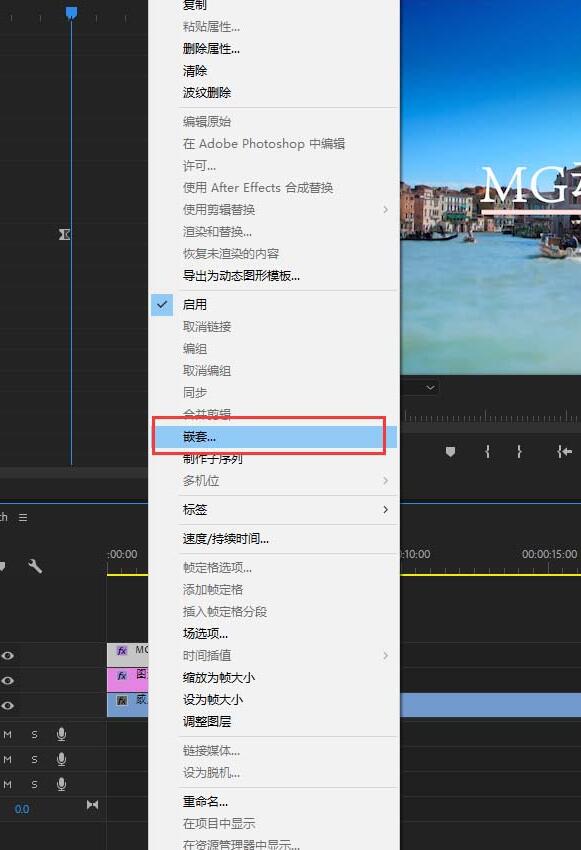Select the grey MG title clip on timeline
This screenshot has width=581, height=850.
pyautogui.click(x=127, y=655)
